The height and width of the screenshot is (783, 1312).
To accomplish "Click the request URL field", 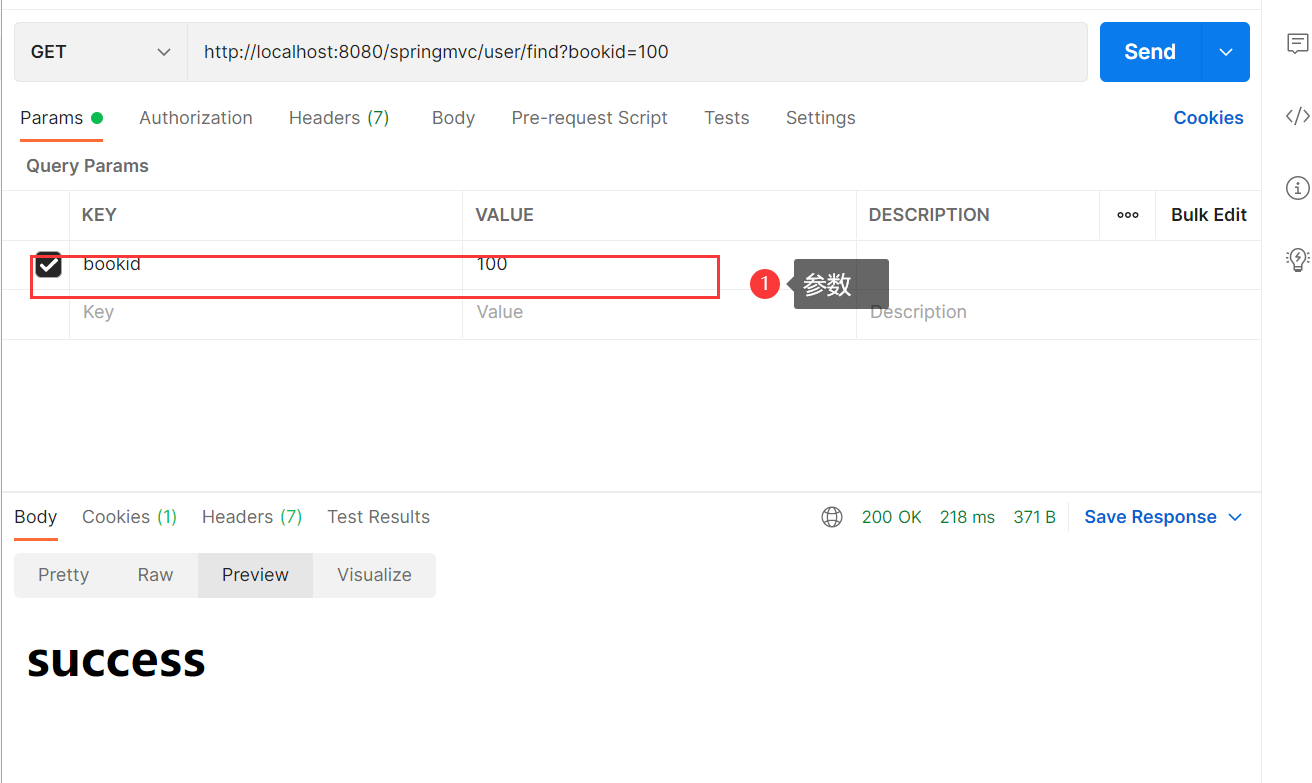I will tap(637, 52).
